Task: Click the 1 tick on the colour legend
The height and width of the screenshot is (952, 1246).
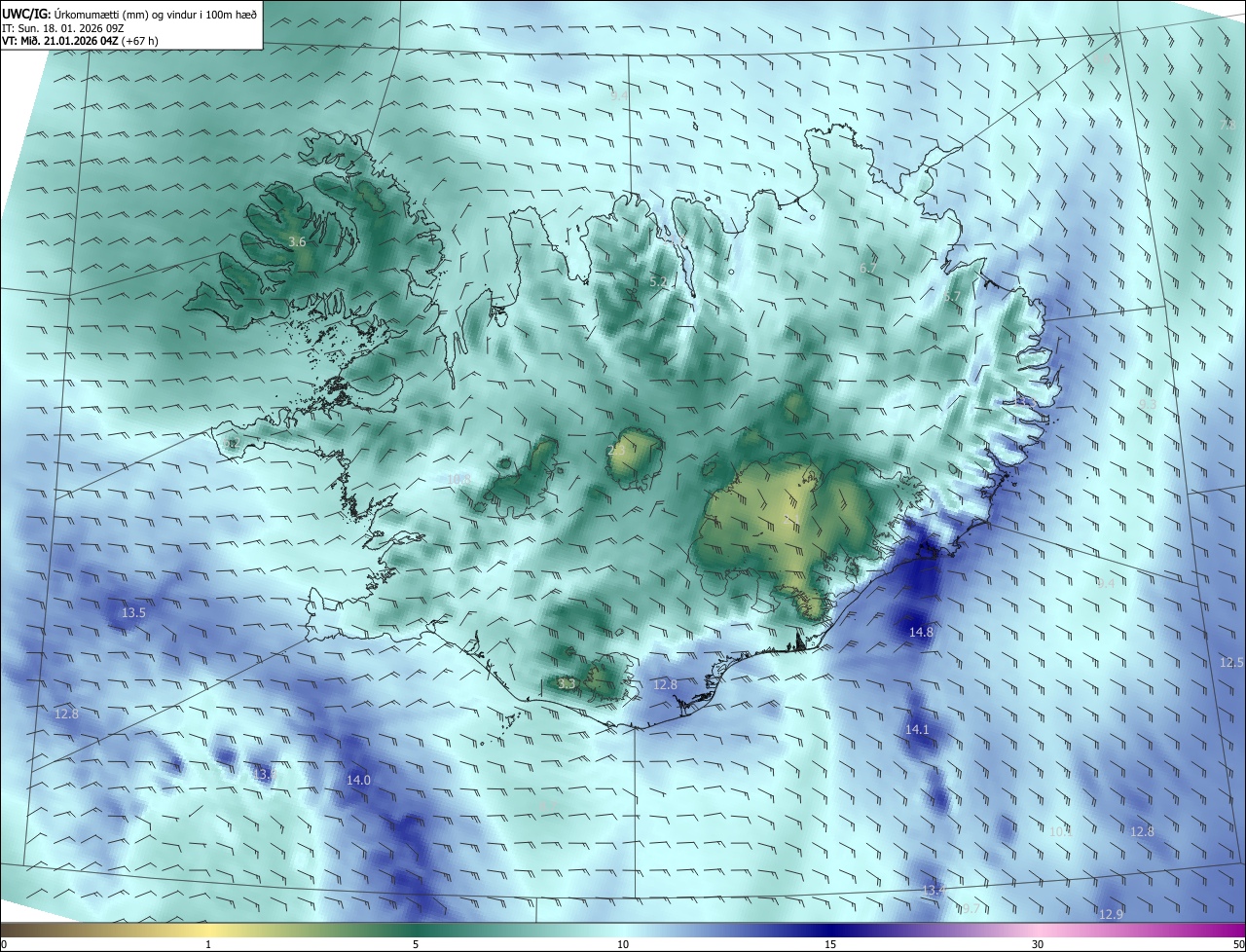Action: pyautogui.click(x=208, y=944)
